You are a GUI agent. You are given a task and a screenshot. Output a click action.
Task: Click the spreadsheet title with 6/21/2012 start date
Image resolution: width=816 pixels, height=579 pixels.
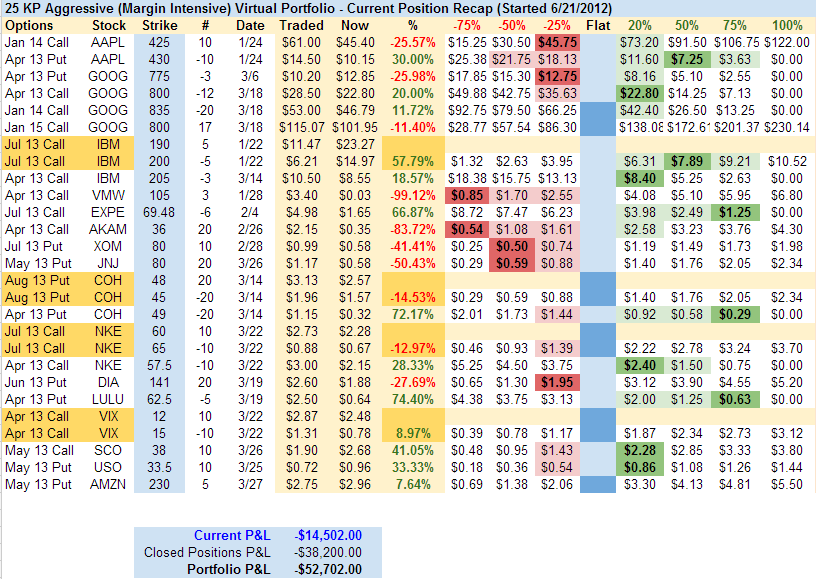click(x=295, y=8)
